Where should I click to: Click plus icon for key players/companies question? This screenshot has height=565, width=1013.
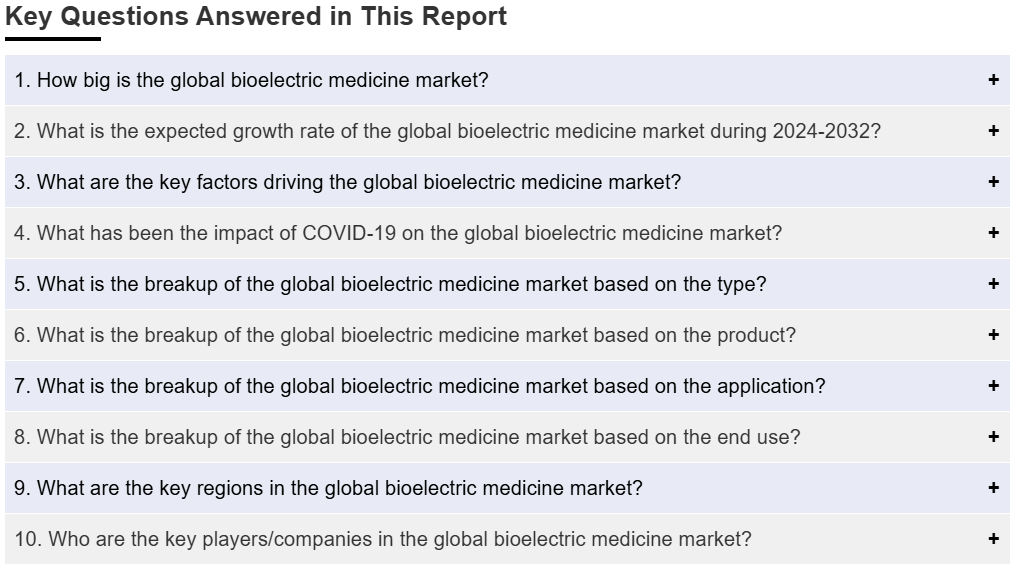pyautogui.click(x=994, y=539)
